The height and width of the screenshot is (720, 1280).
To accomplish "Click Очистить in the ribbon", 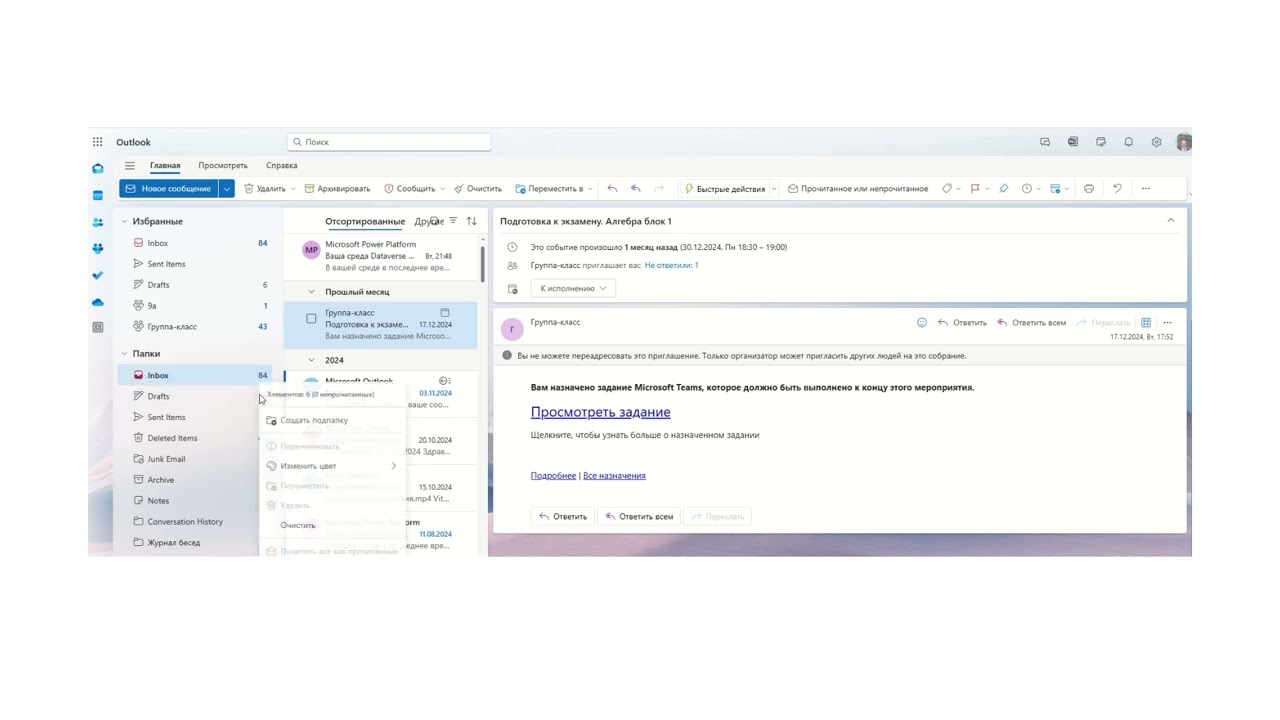I will (x=478, y=188).
